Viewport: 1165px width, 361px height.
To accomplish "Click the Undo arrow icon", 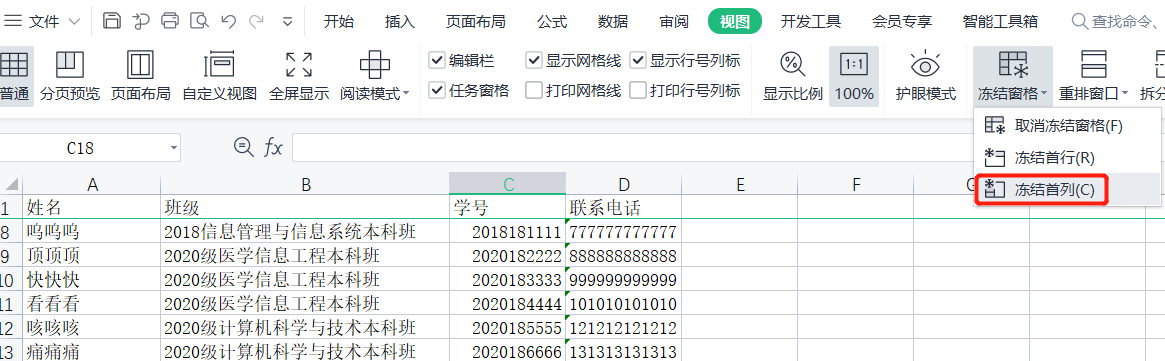I will 228,21.
